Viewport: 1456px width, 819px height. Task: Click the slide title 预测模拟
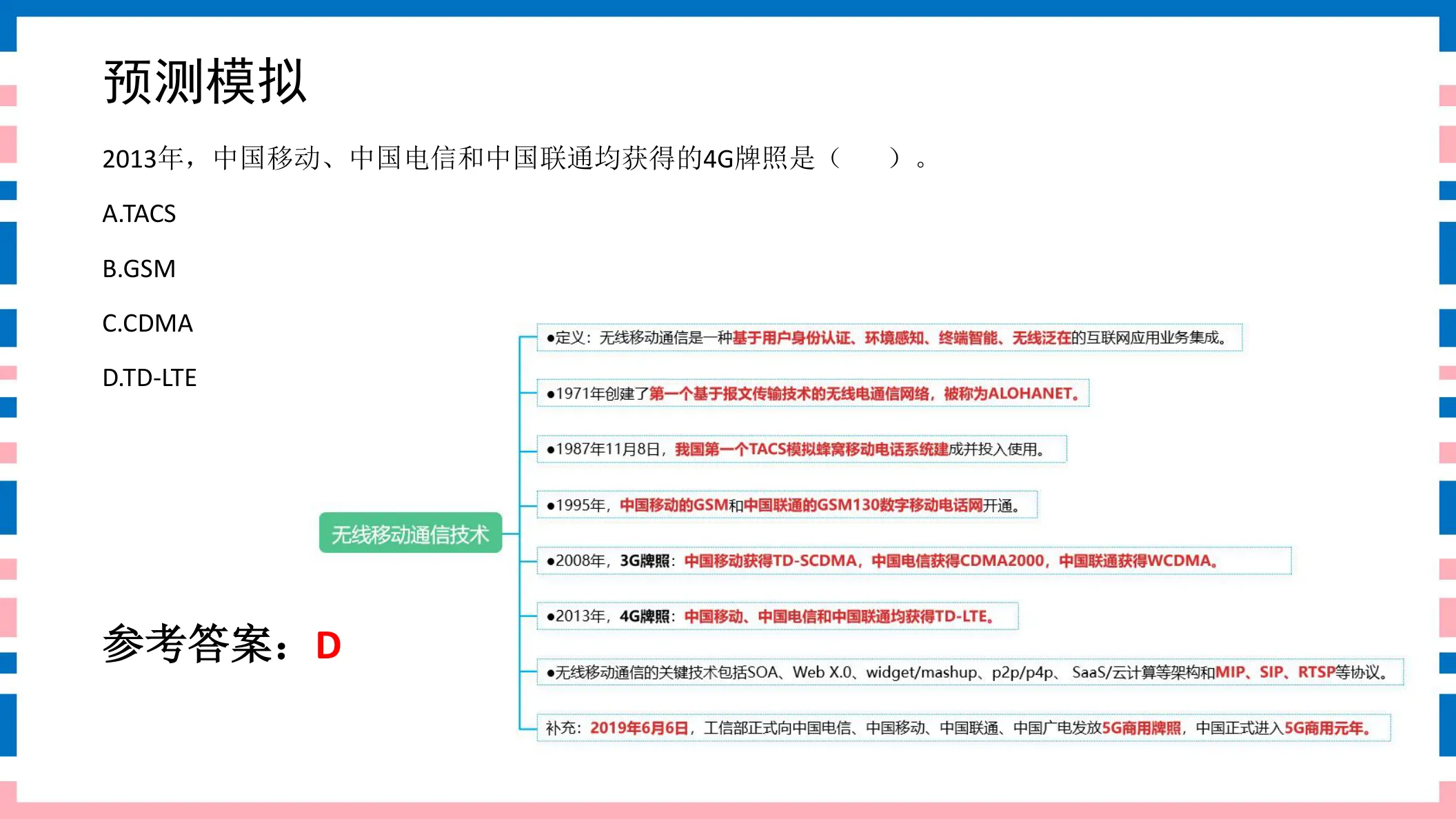(205, 81)
